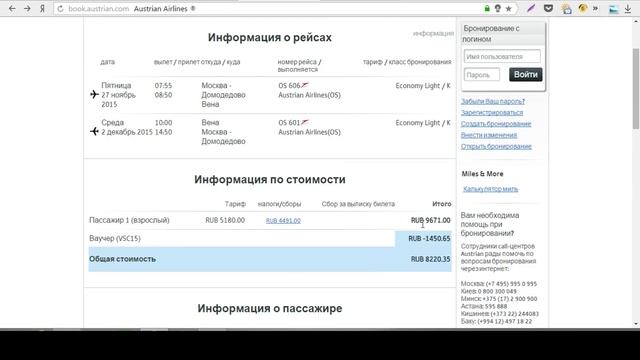Click the date 'Среда 2 декабрь 2015'
640x360 pixels.
click(x=127, y=127)
